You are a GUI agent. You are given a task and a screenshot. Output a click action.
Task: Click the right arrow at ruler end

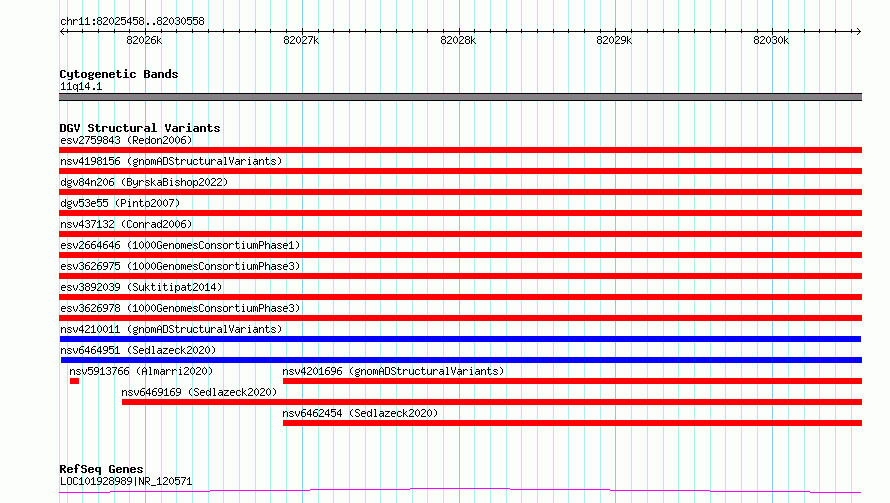coord(858,31)
